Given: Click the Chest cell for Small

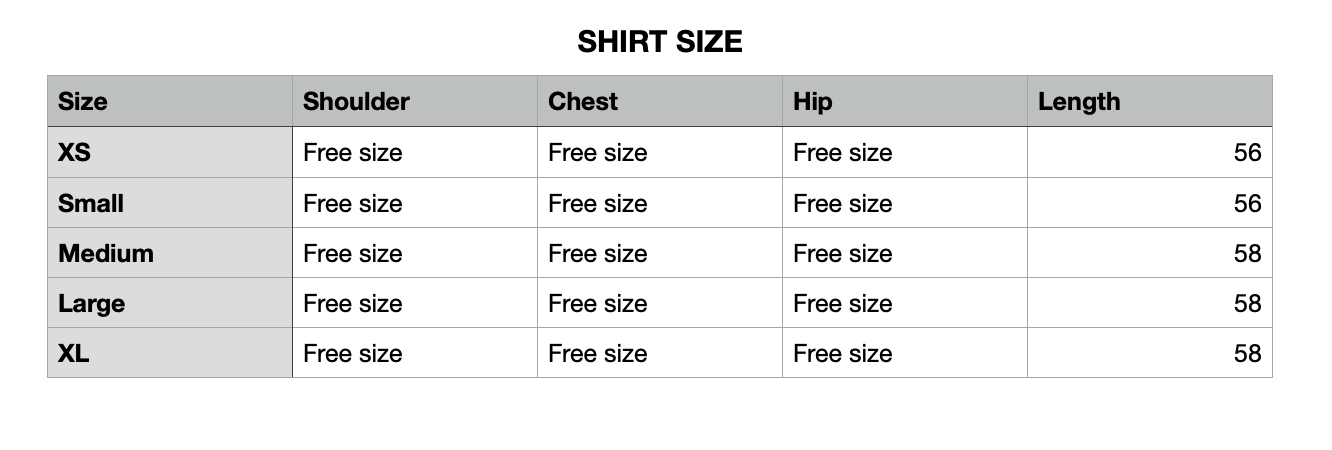Looking at the screenshot, I should [598, 203].
